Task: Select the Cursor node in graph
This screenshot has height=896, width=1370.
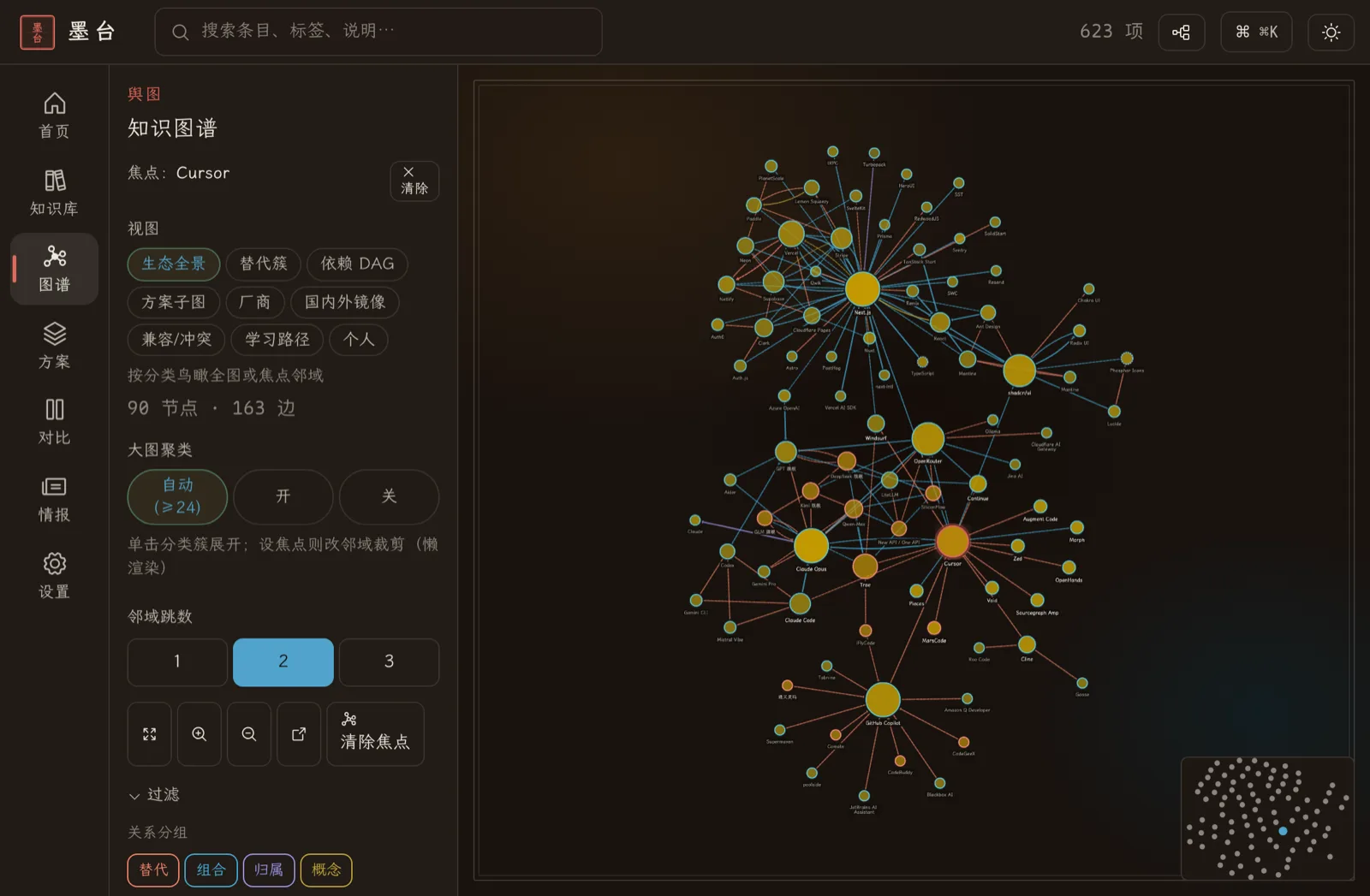Action: click(952, 542)
